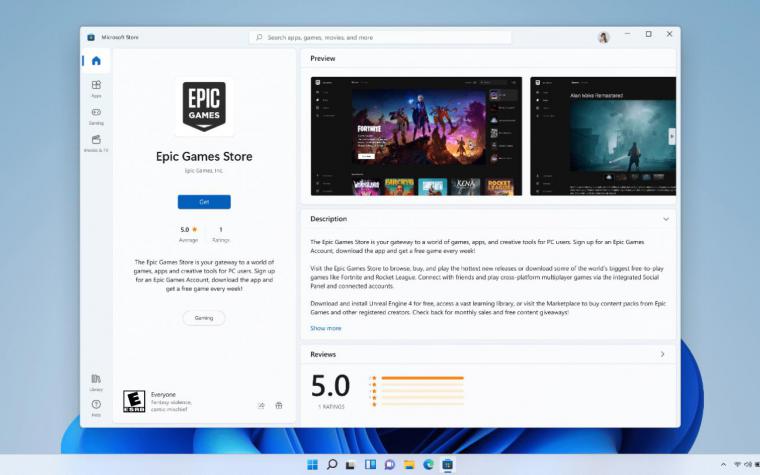This screenshot has width=760, height=475.
Task: Click the Gaming category tag
Action: tap(204, 318)
